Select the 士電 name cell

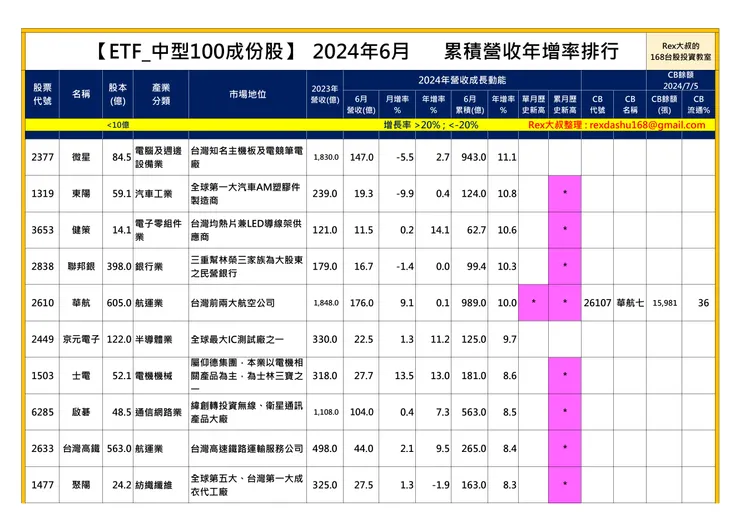(81, 376)
